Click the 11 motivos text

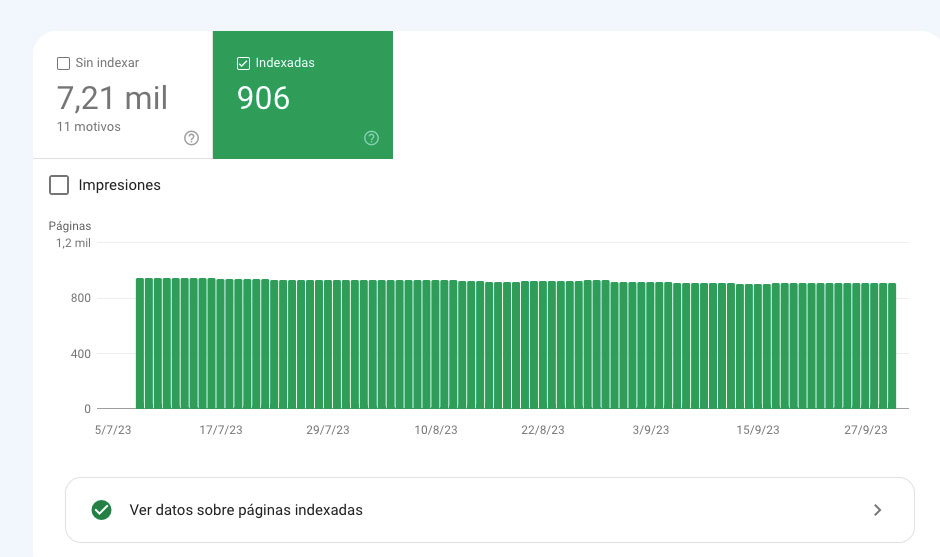pos(89,127)
